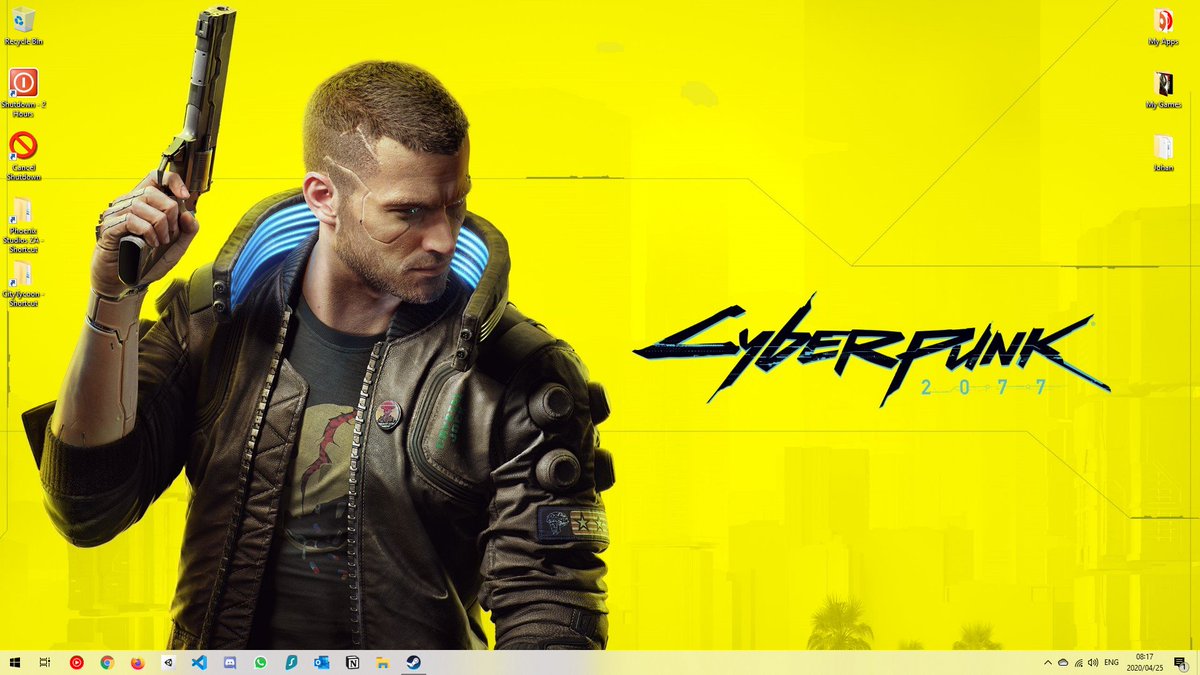1200x675 pixels.
Task: Open the Phoenix Studios ZA folder shortcut
Action: click(23, 225)
